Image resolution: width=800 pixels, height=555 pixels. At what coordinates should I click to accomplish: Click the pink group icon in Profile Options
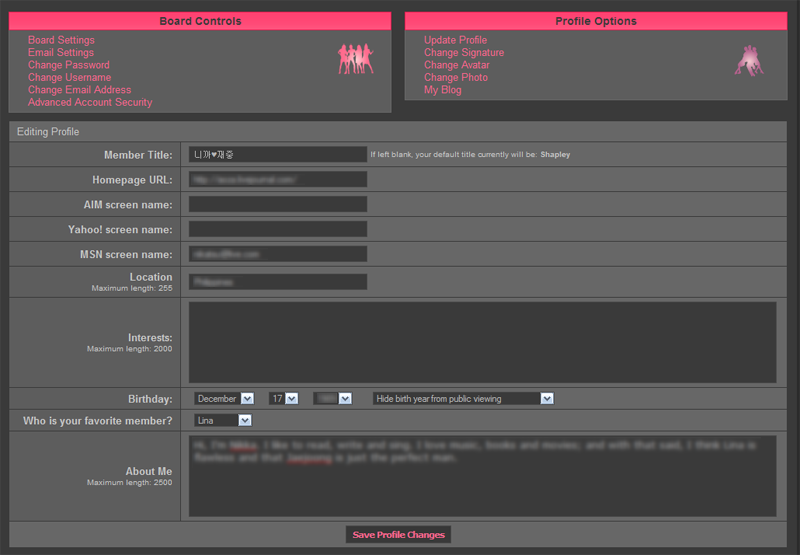749,61
